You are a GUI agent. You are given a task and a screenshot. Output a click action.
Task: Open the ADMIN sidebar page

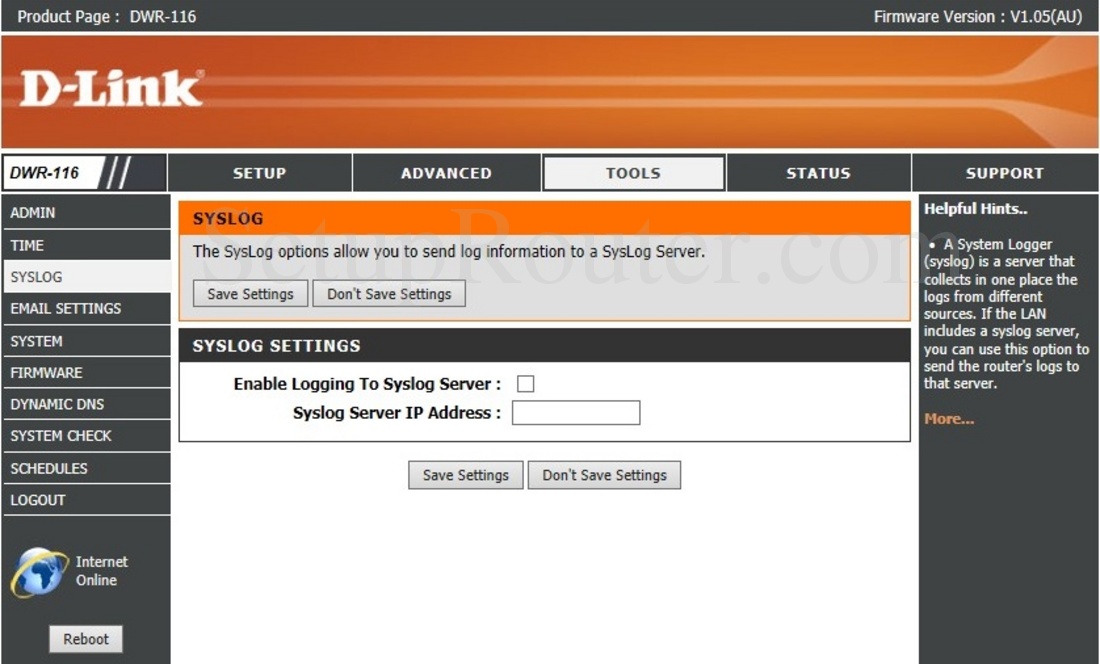[x=86, y=212]
